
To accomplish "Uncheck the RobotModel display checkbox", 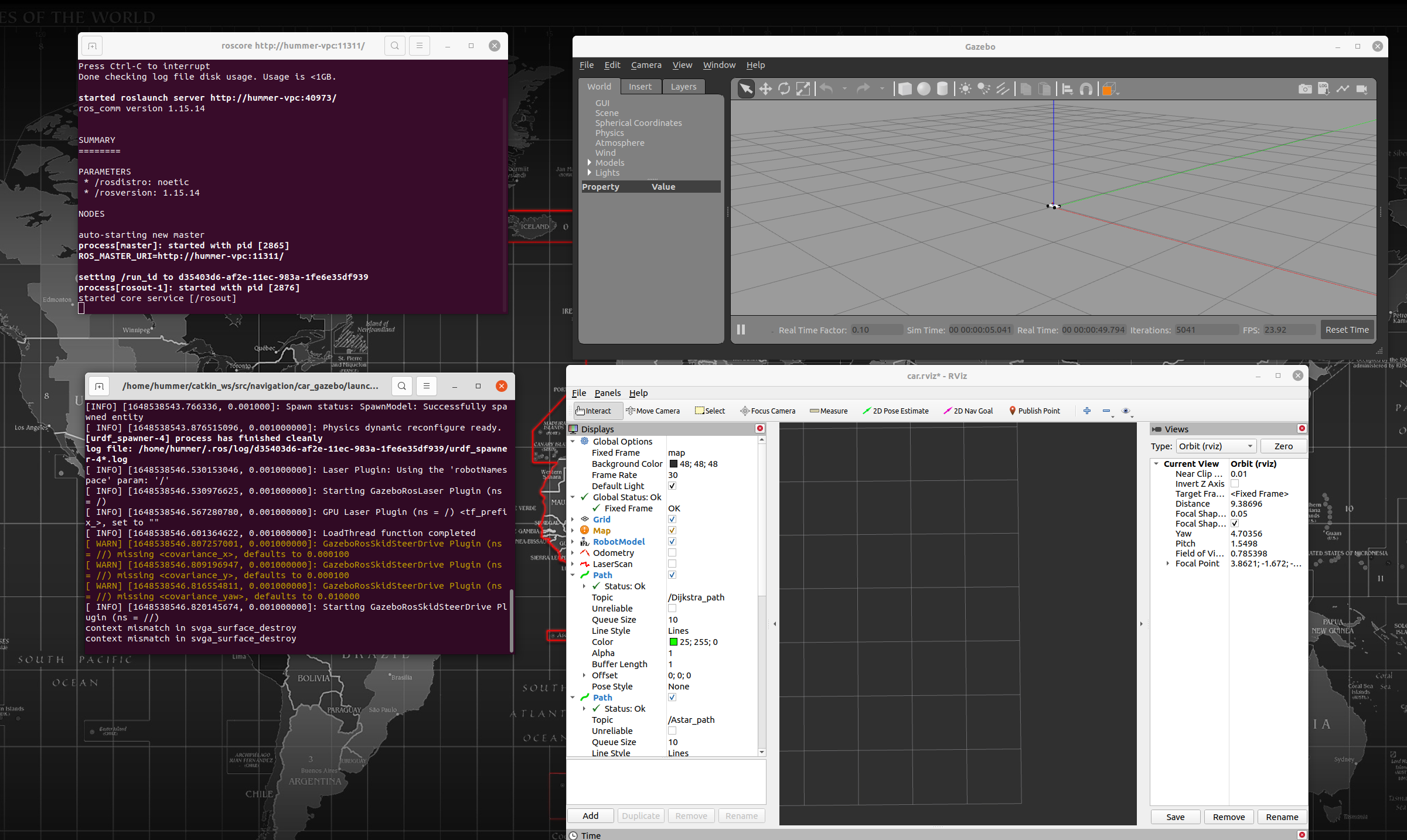I will 672,542.
